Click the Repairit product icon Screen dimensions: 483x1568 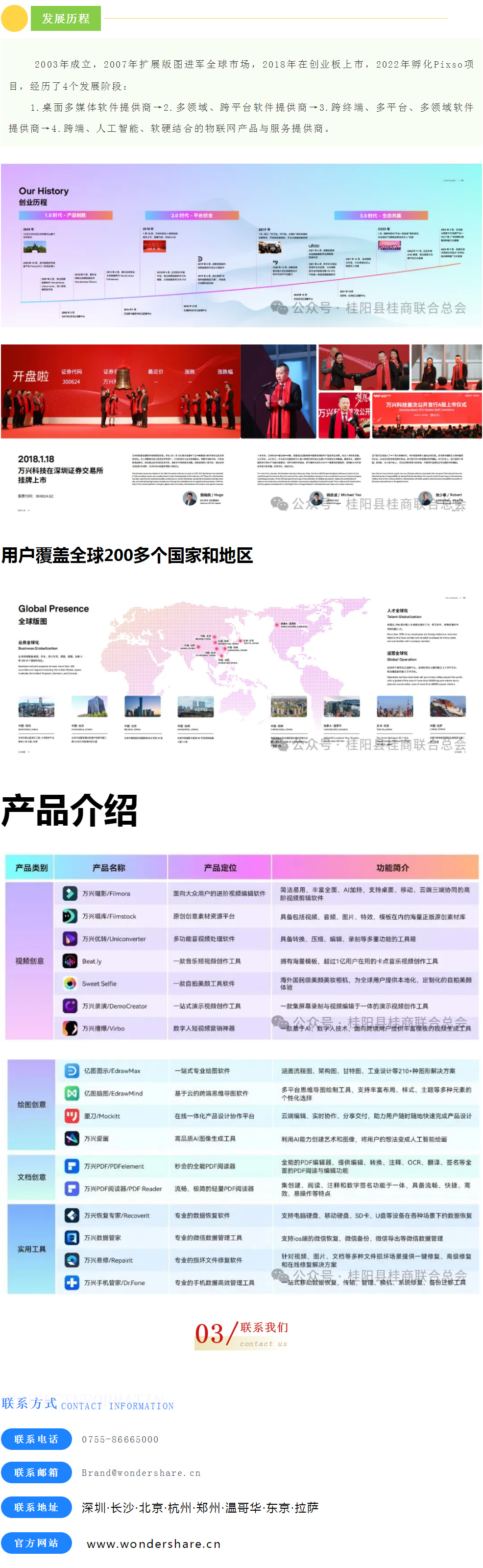click(72, 1260)
